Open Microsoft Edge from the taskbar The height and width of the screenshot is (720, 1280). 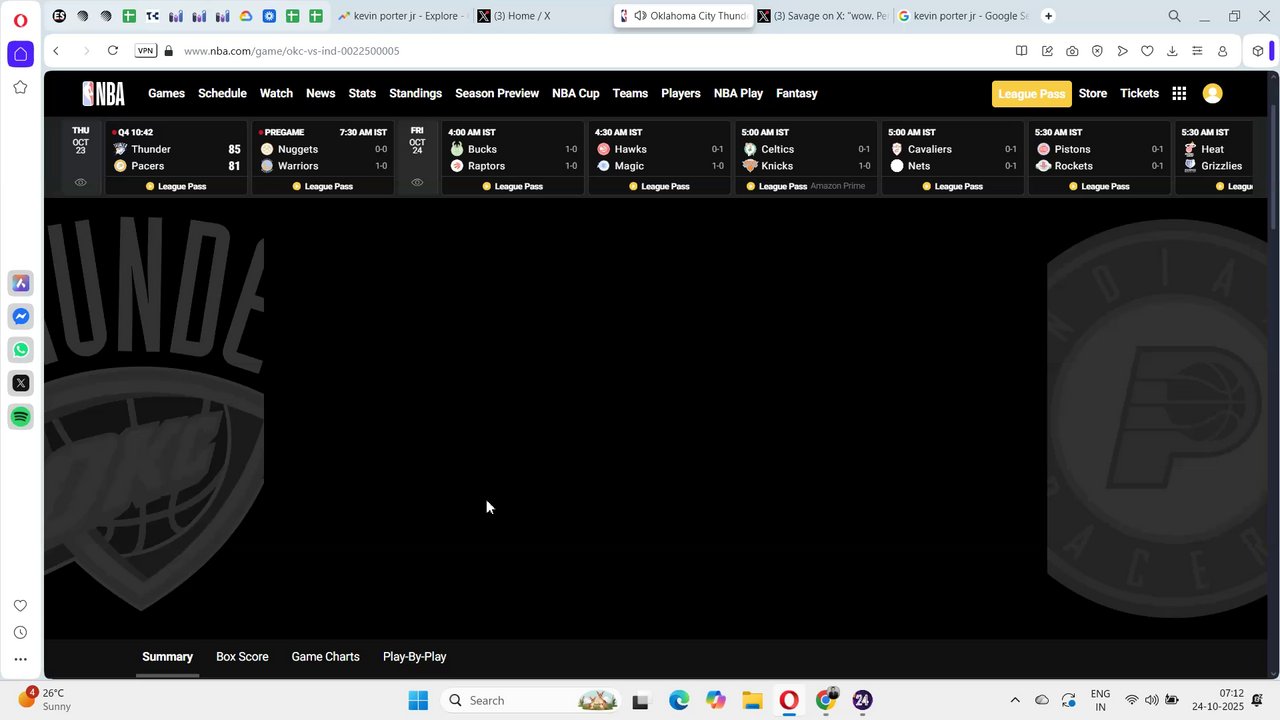pos(679,700)
